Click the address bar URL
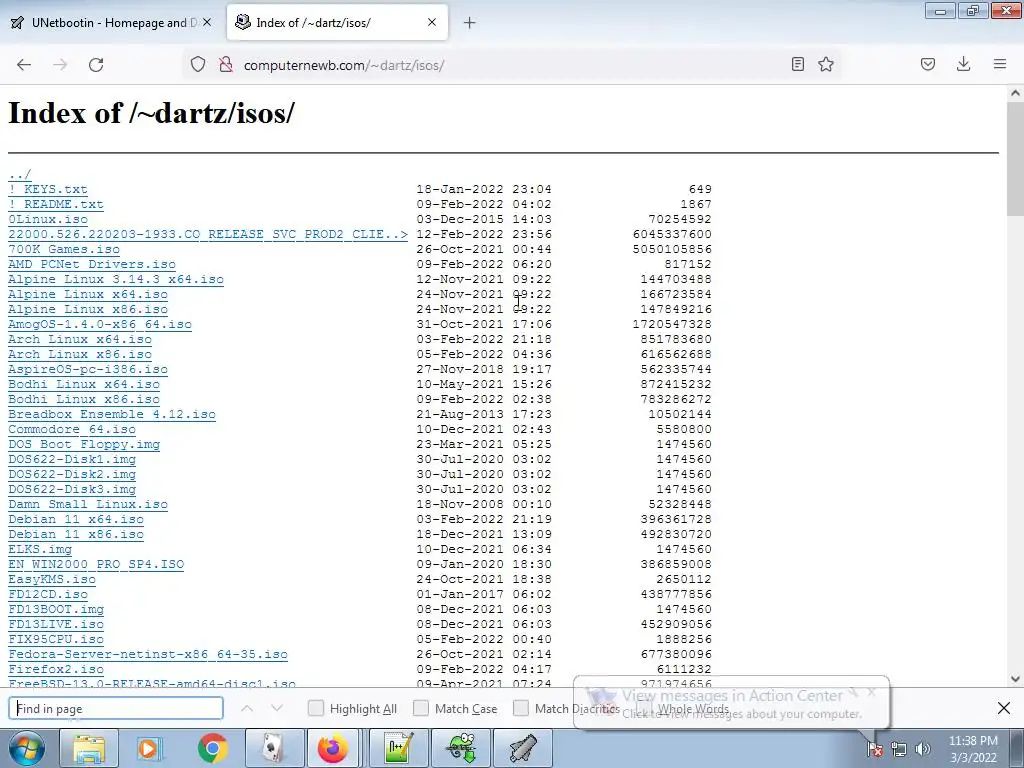 (344, 65)
